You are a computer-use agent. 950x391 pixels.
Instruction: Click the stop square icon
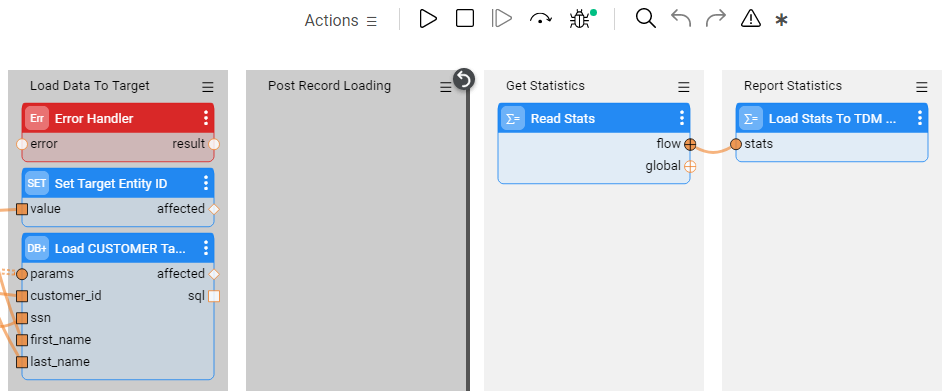tap(465, 19)
